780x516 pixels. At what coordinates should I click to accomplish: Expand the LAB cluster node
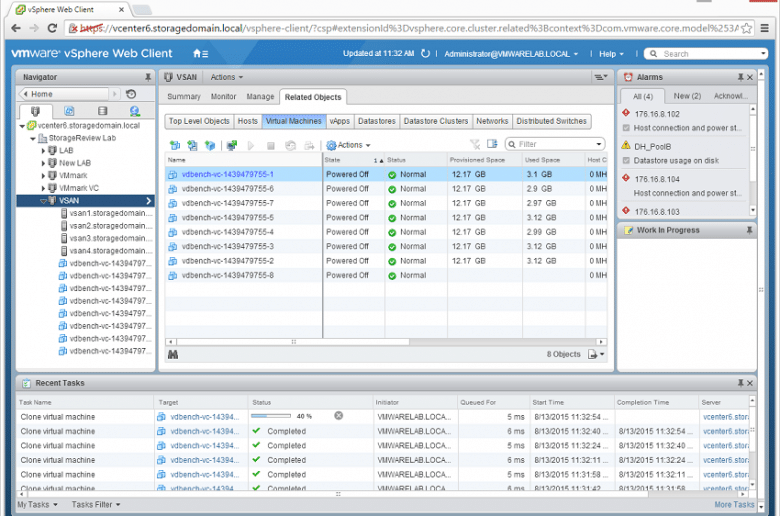coord(43,151)
